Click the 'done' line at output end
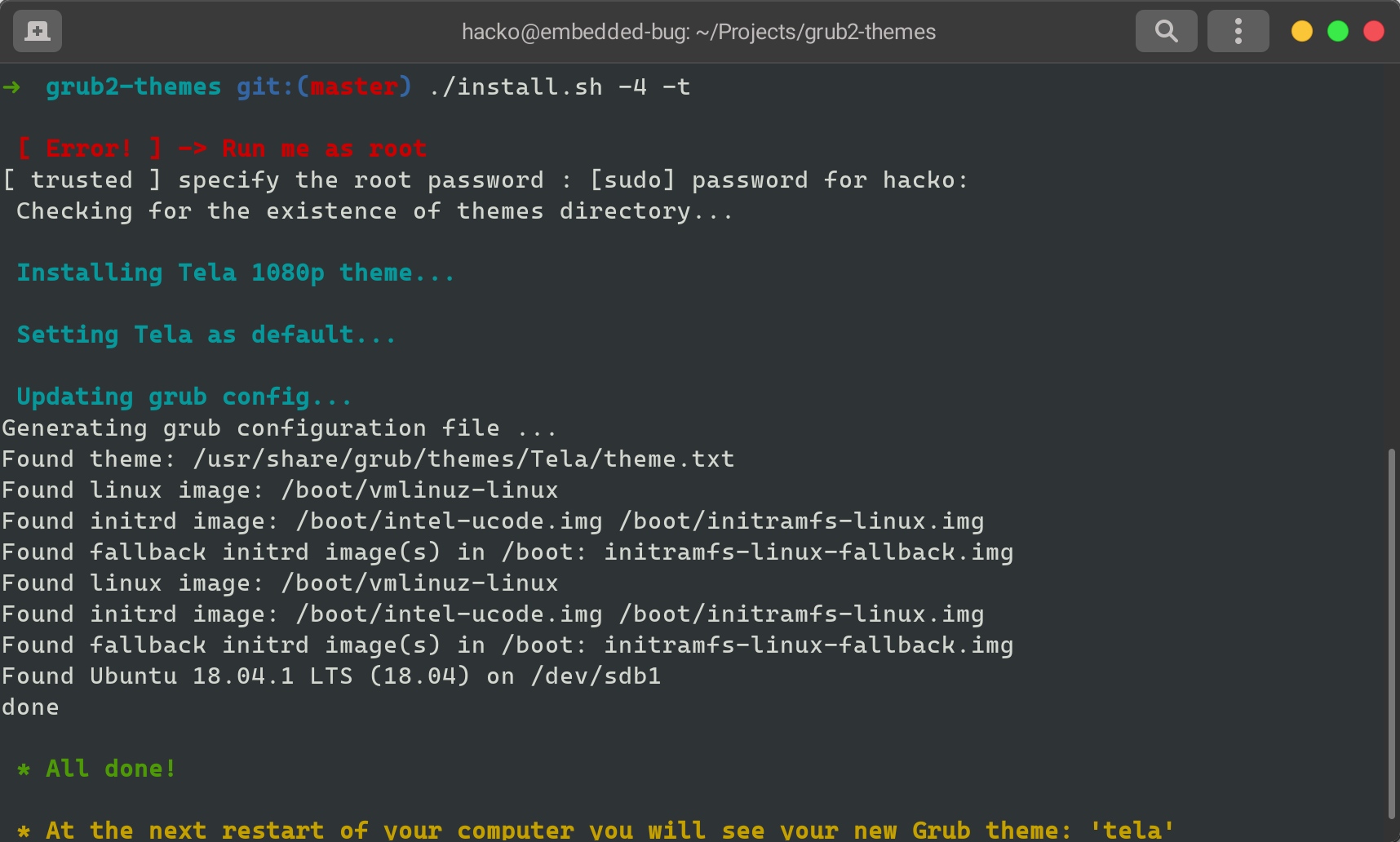 coord(29,707)
